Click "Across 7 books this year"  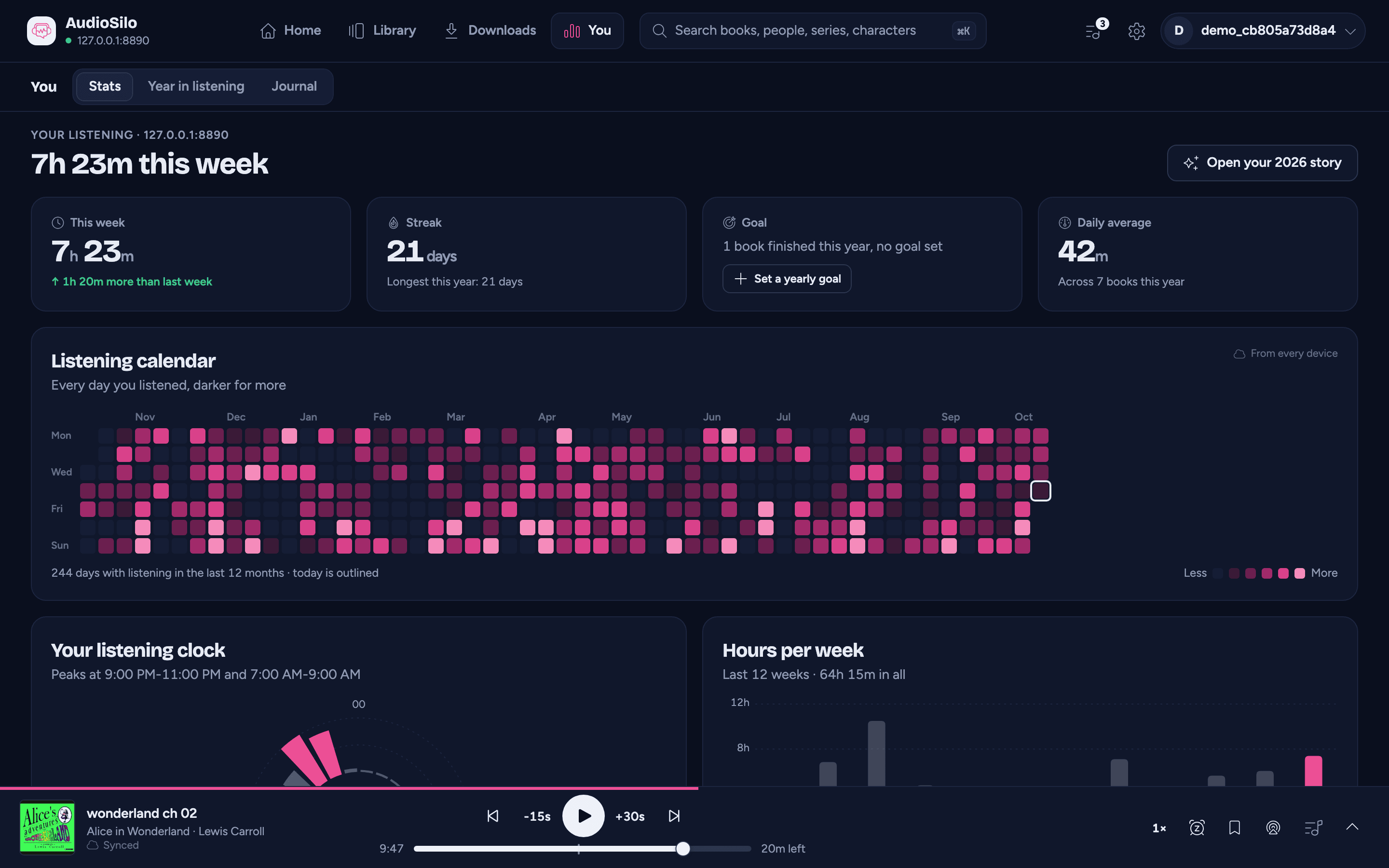pos(1121,281)
